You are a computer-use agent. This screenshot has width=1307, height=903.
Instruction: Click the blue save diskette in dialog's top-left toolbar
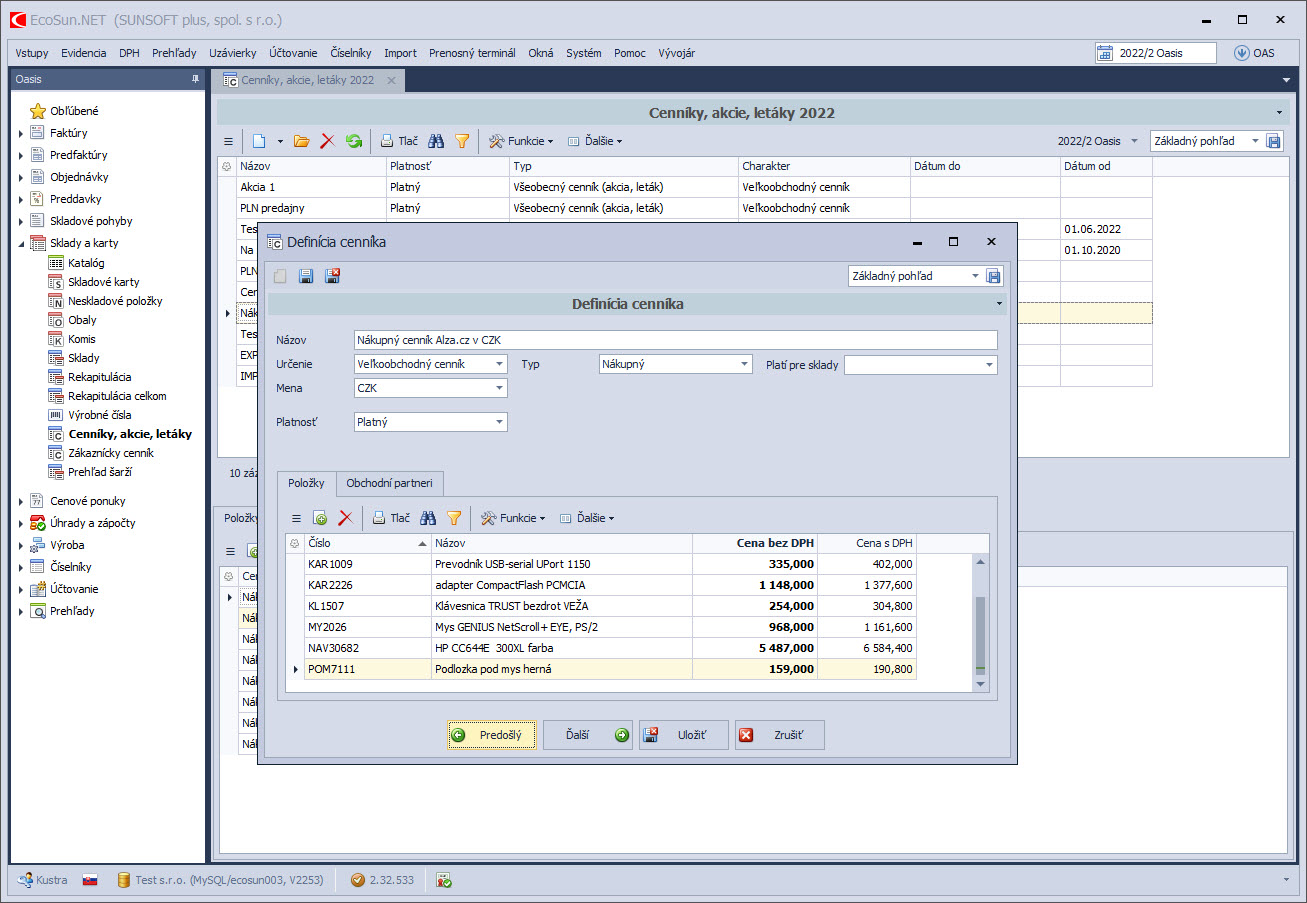306,276
